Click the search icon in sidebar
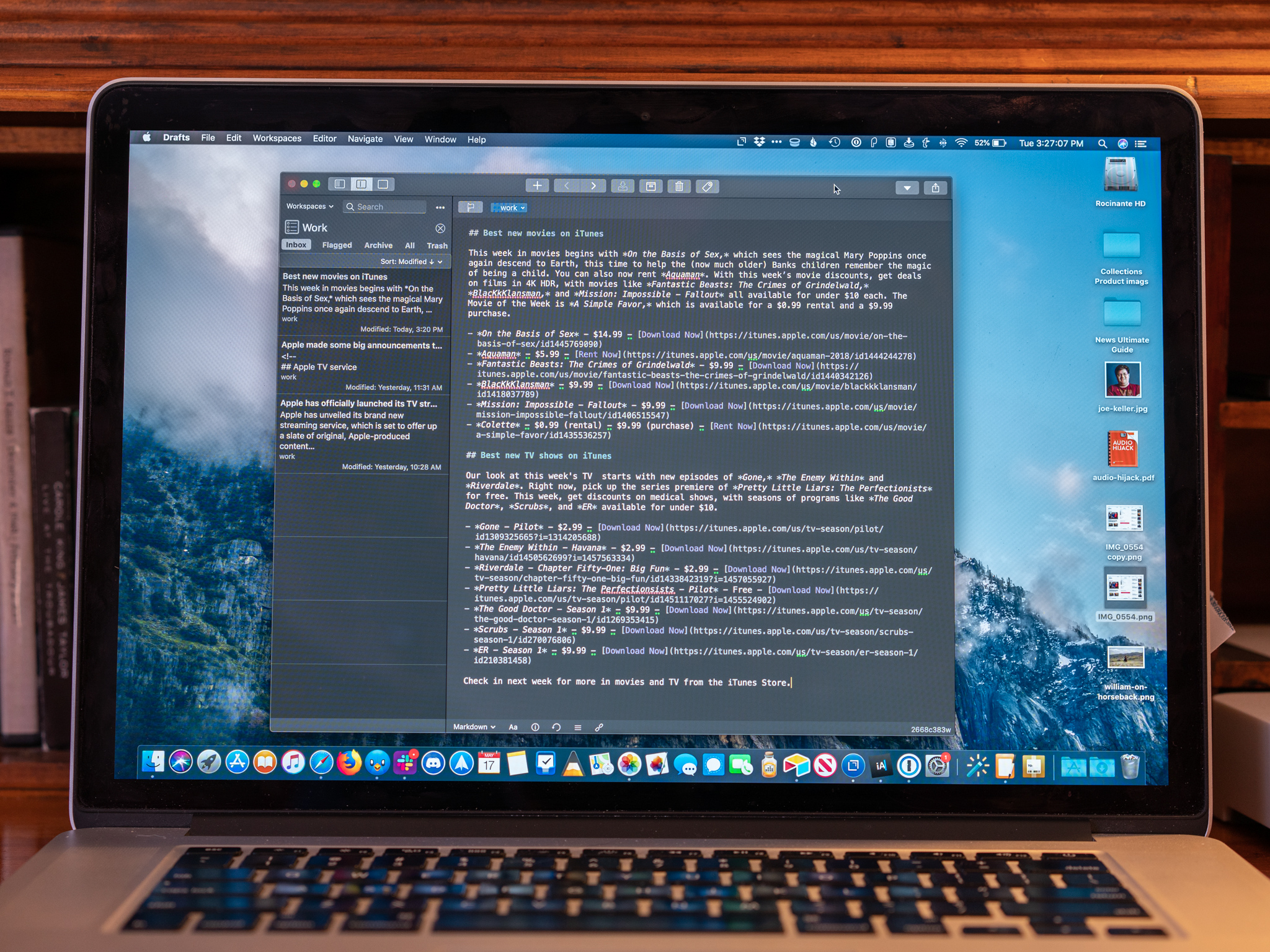Screen dimensions: 1270x952 click(x=353, y=207)
